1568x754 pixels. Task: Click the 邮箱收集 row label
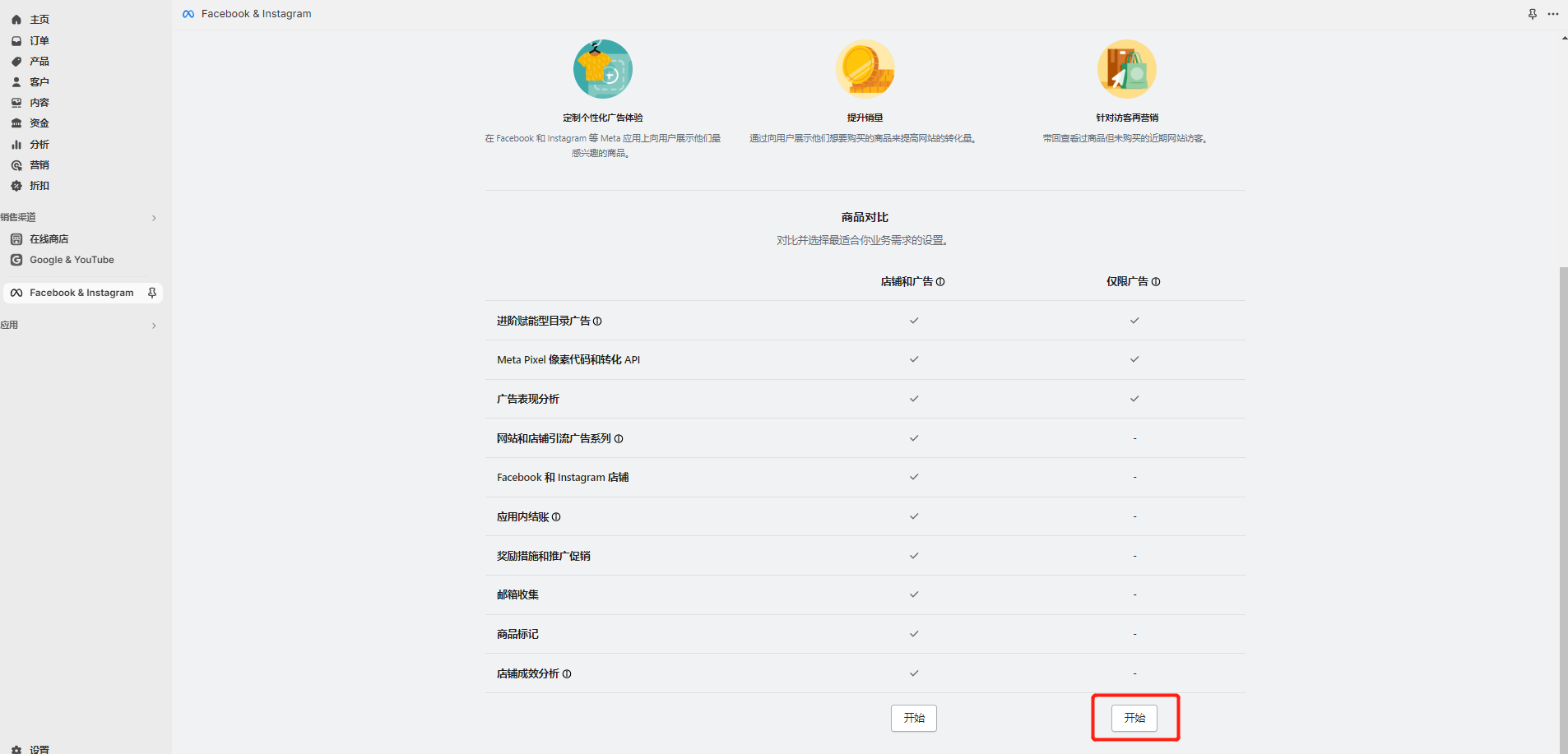coord(517,594)
